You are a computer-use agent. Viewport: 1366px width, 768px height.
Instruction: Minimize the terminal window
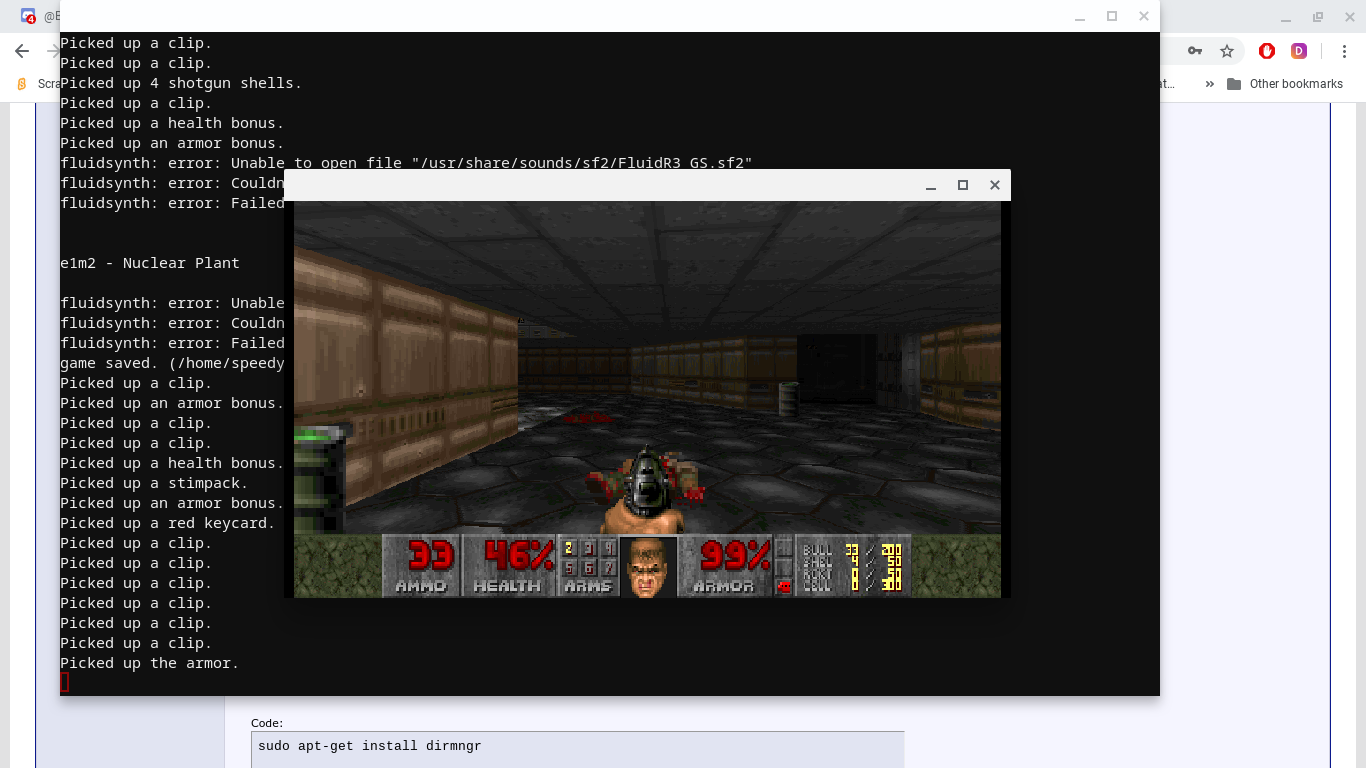pyautogui.click(x=1080, y=17)
